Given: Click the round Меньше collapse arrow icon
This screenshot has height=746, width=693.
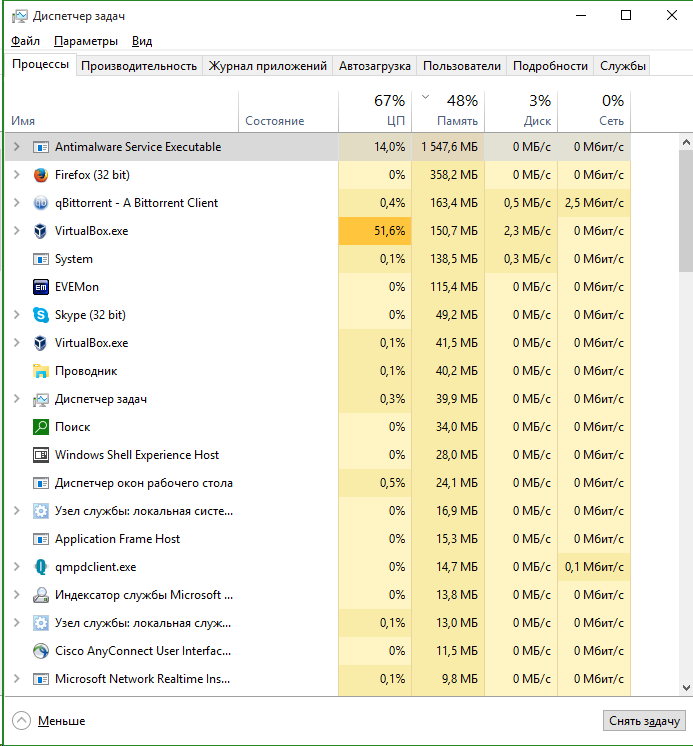Looking at the screenshot, I should click(x=21, y=721).
